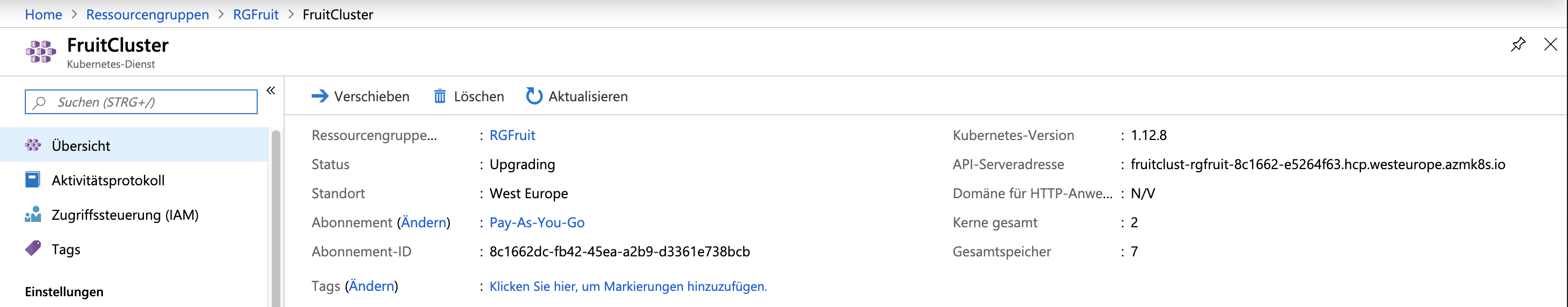Pin FruitCluster blade to dashboard
This screenshot has width=1568, height=307.
tap(1518, 44)
